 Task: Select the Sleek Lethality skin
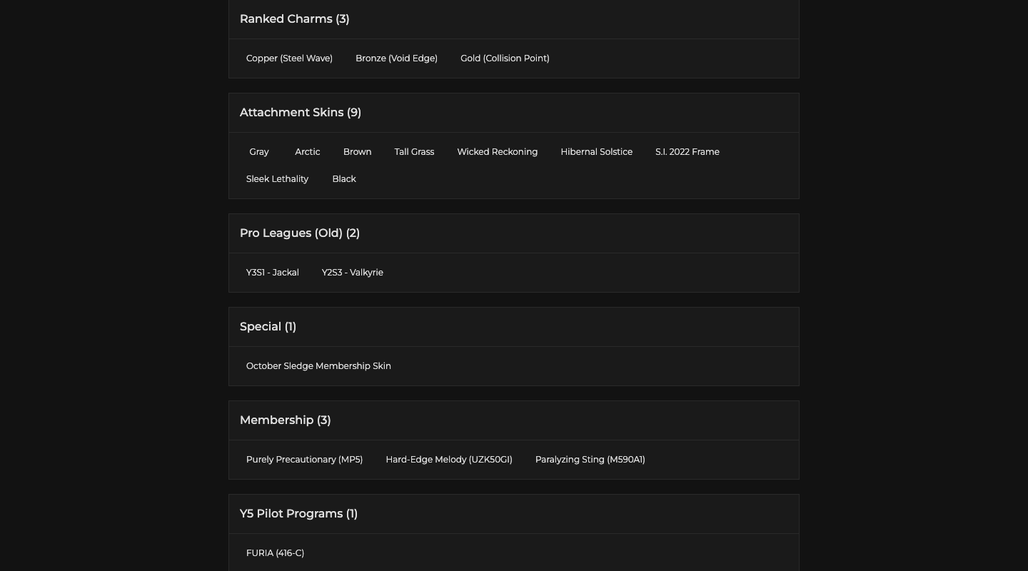[x=277, y=179]
